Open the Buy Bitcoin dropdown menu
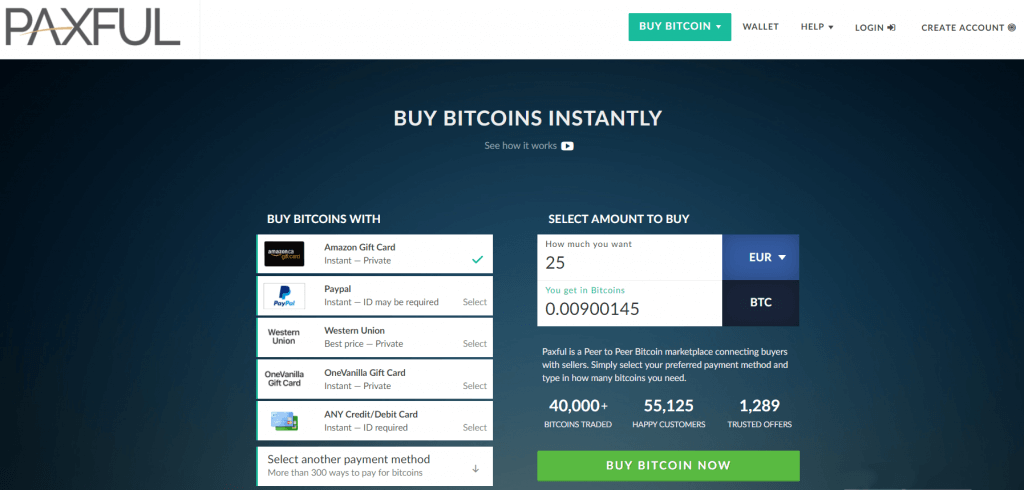 pos(680,27)
